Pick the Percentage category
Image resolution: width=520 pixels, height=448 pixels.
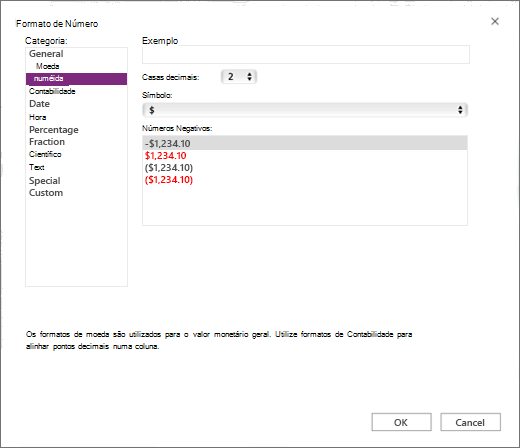54,130
